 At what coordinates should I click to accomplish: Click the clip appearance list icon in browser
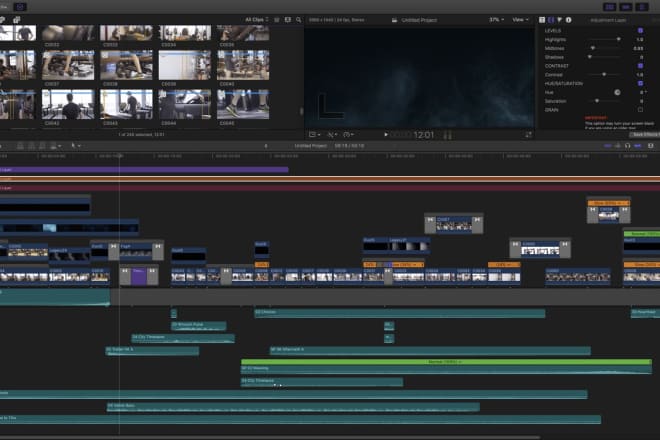pos(277,20)
